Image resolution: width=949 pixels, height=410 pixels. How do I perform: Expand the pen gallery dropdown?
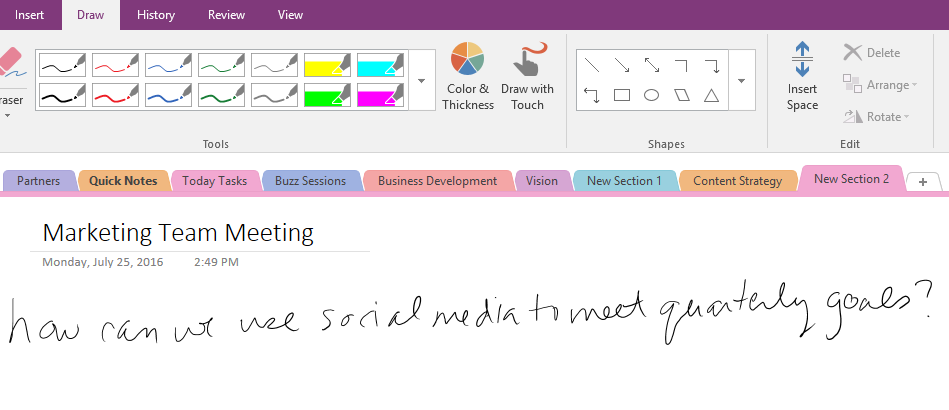pyautogui.click(x=420, y=80)
